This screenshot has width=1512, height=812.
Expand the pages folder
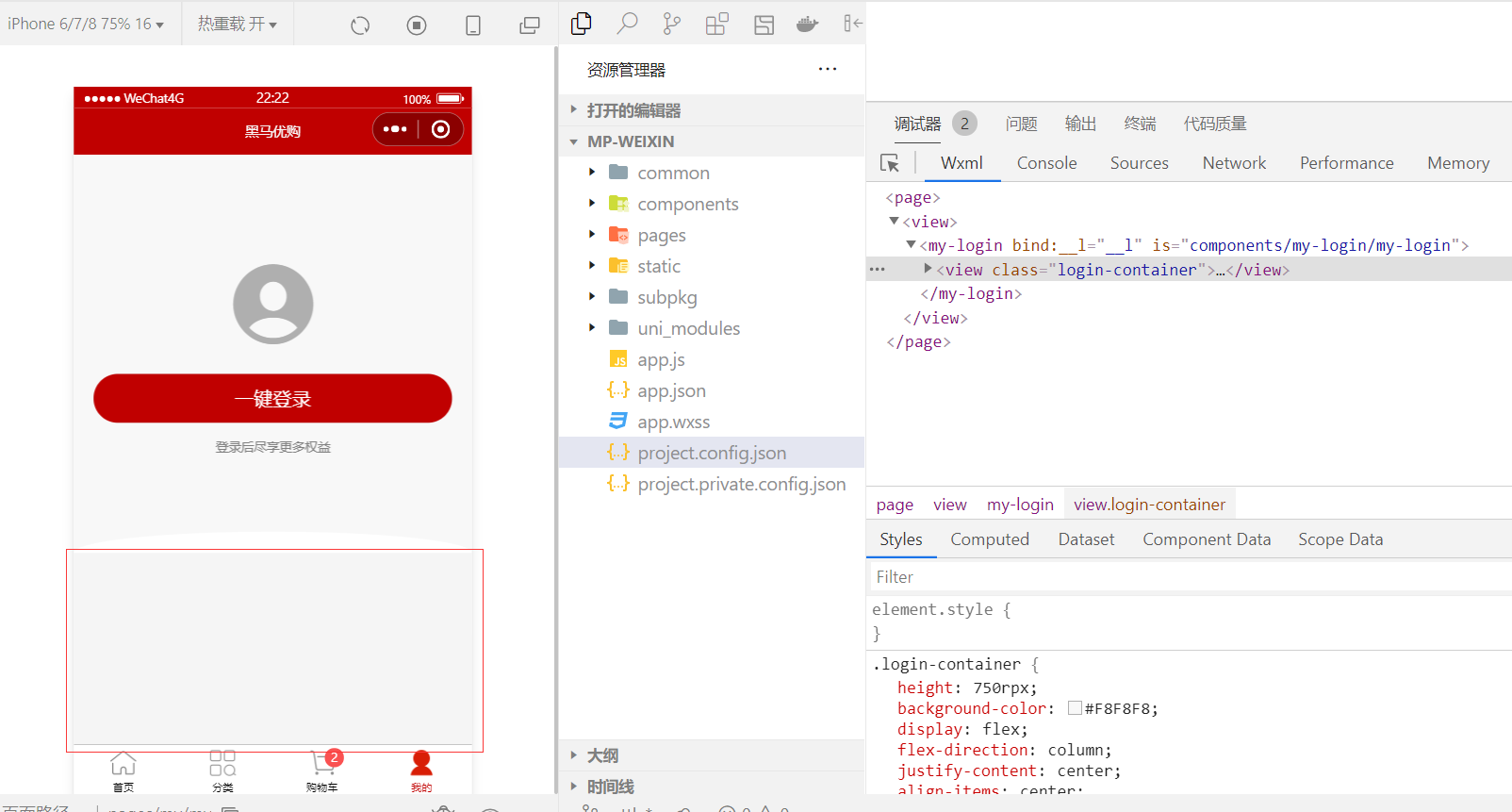[x=592, y=235]
